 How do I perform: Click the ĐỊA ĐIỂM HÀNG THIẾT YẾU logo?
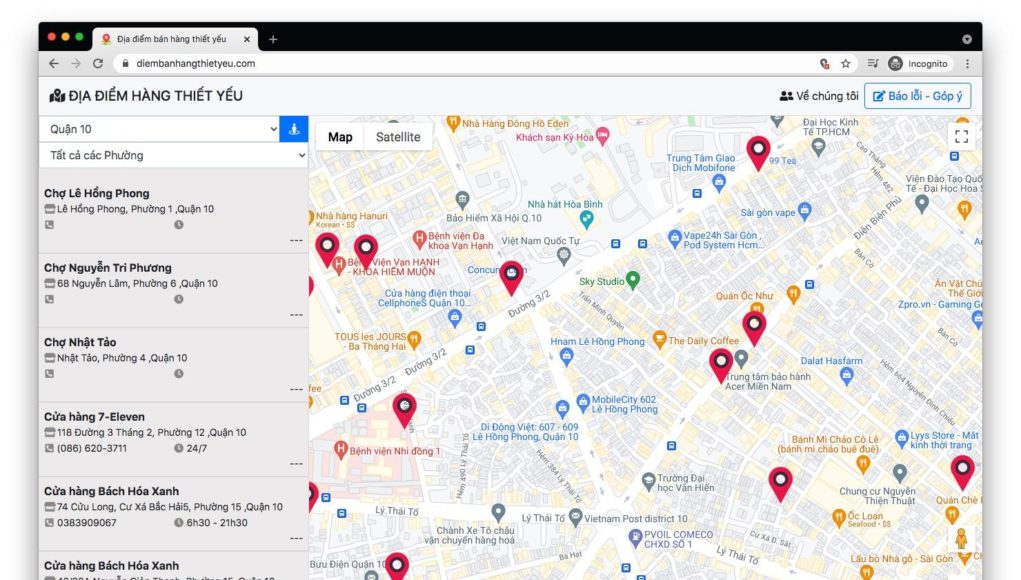[146, 96]
